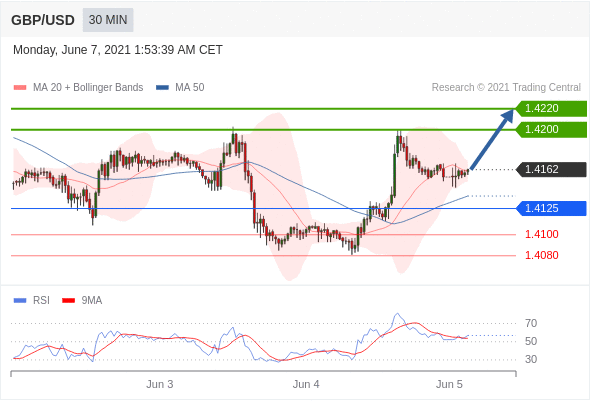The width and height of the screenshot is (594, 406).
Task: Select the 1.4200 green resistance price tag
Action: point(552,130)
